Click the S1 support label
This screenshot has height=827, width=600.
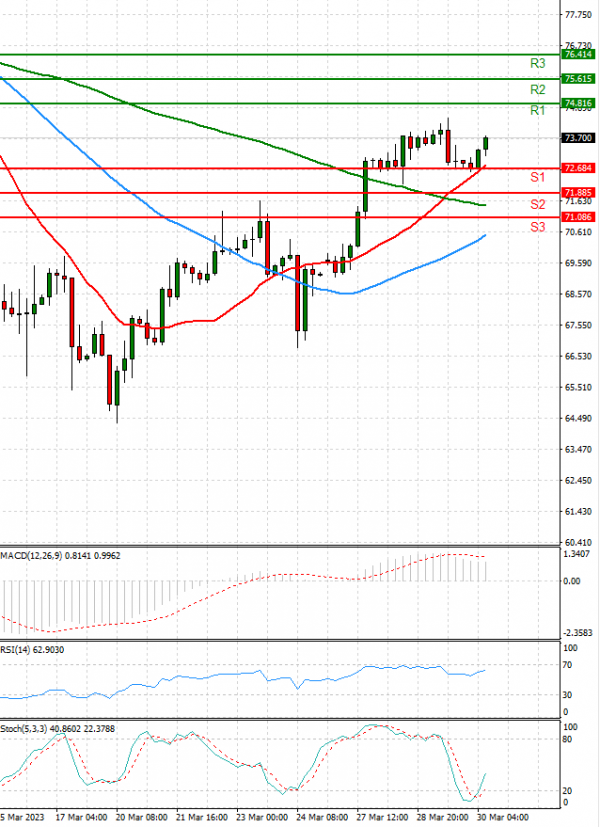click(537, 177)
